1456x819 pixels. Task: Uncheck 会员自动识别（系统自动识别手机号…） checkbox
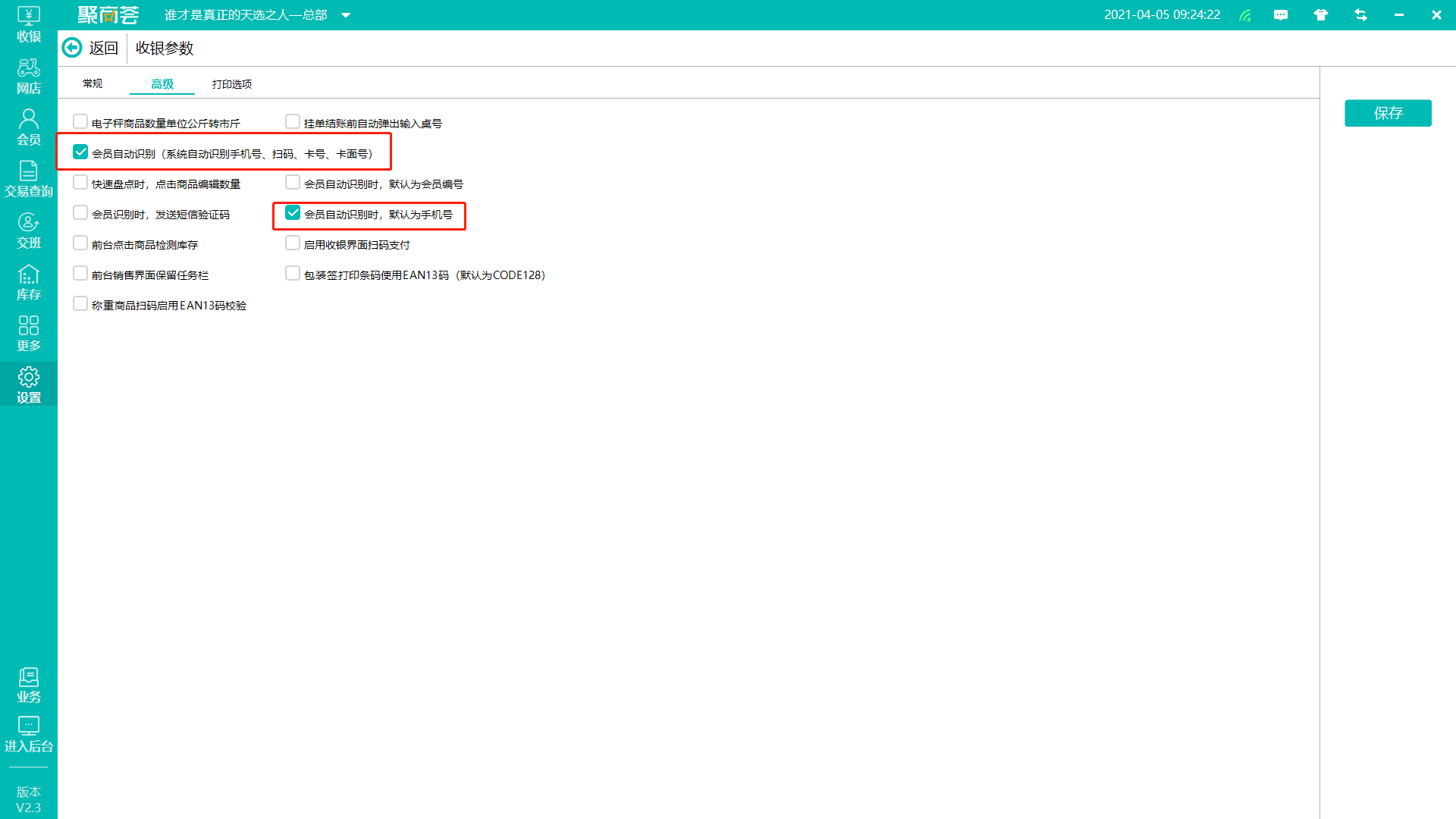point(80,152)
